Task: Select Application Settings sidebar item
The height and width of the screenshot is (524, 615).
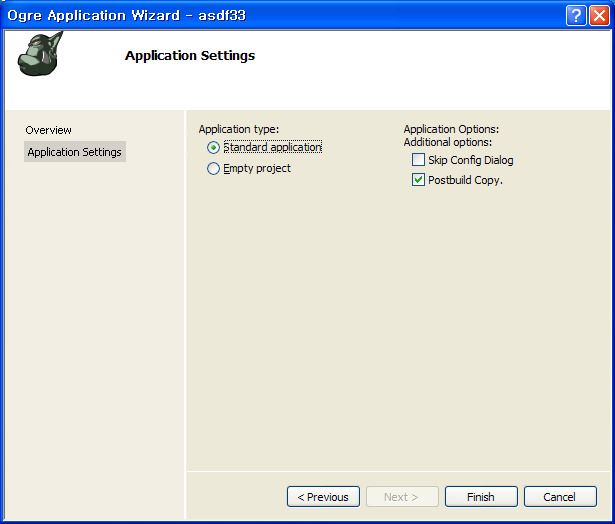Action: (x=75, y=152)
